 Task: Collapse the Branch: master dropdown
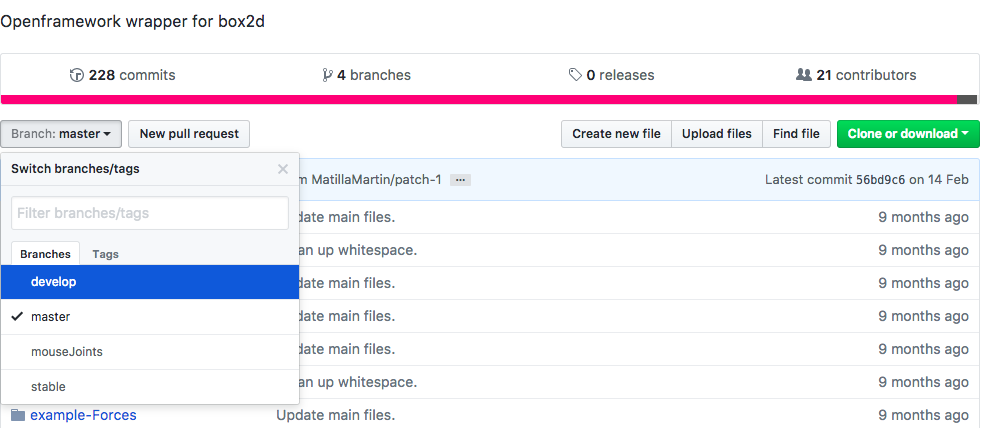61,134
